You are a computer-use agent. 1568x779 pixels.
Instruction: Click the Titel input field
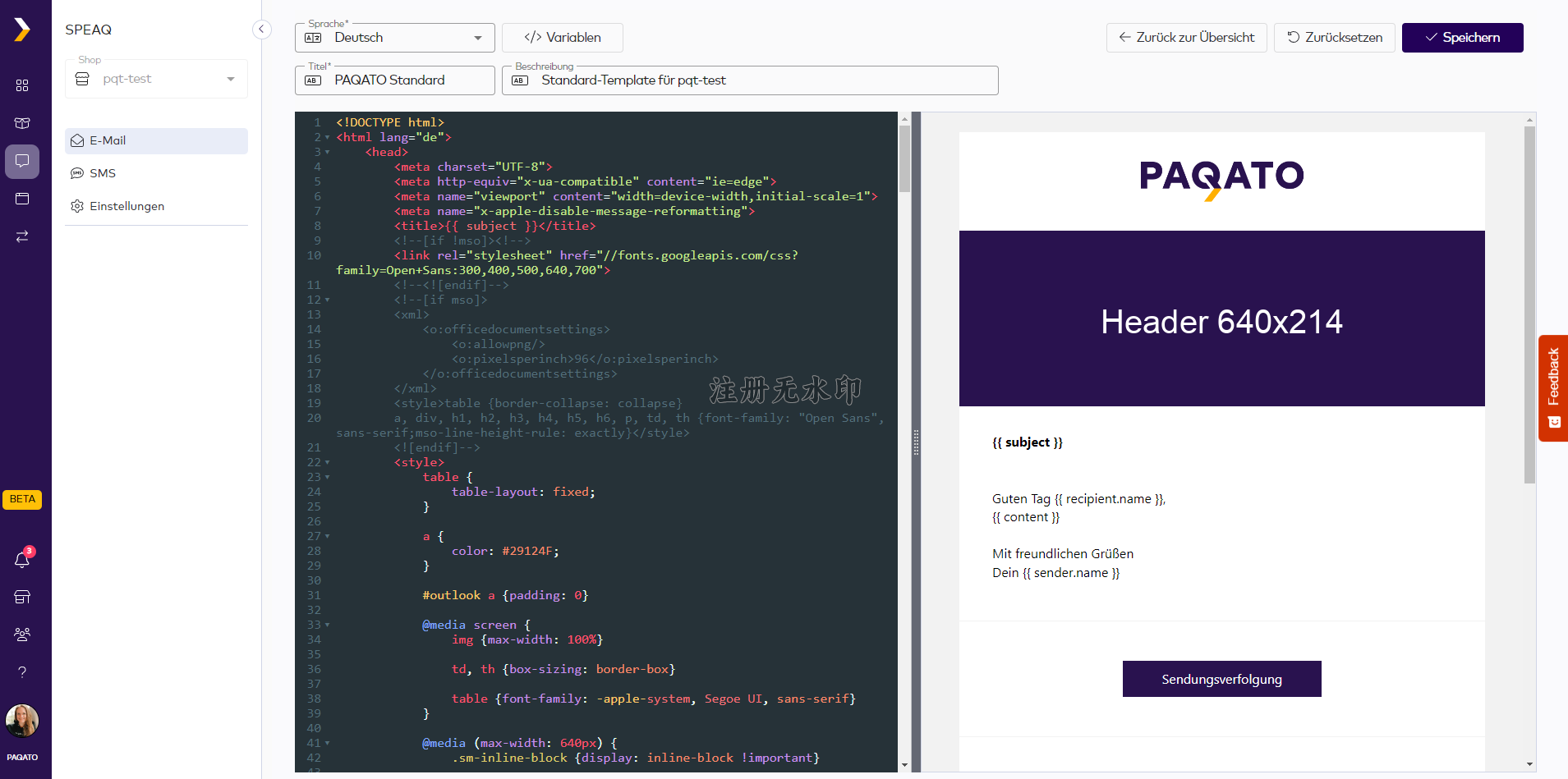tap(395, 80)
